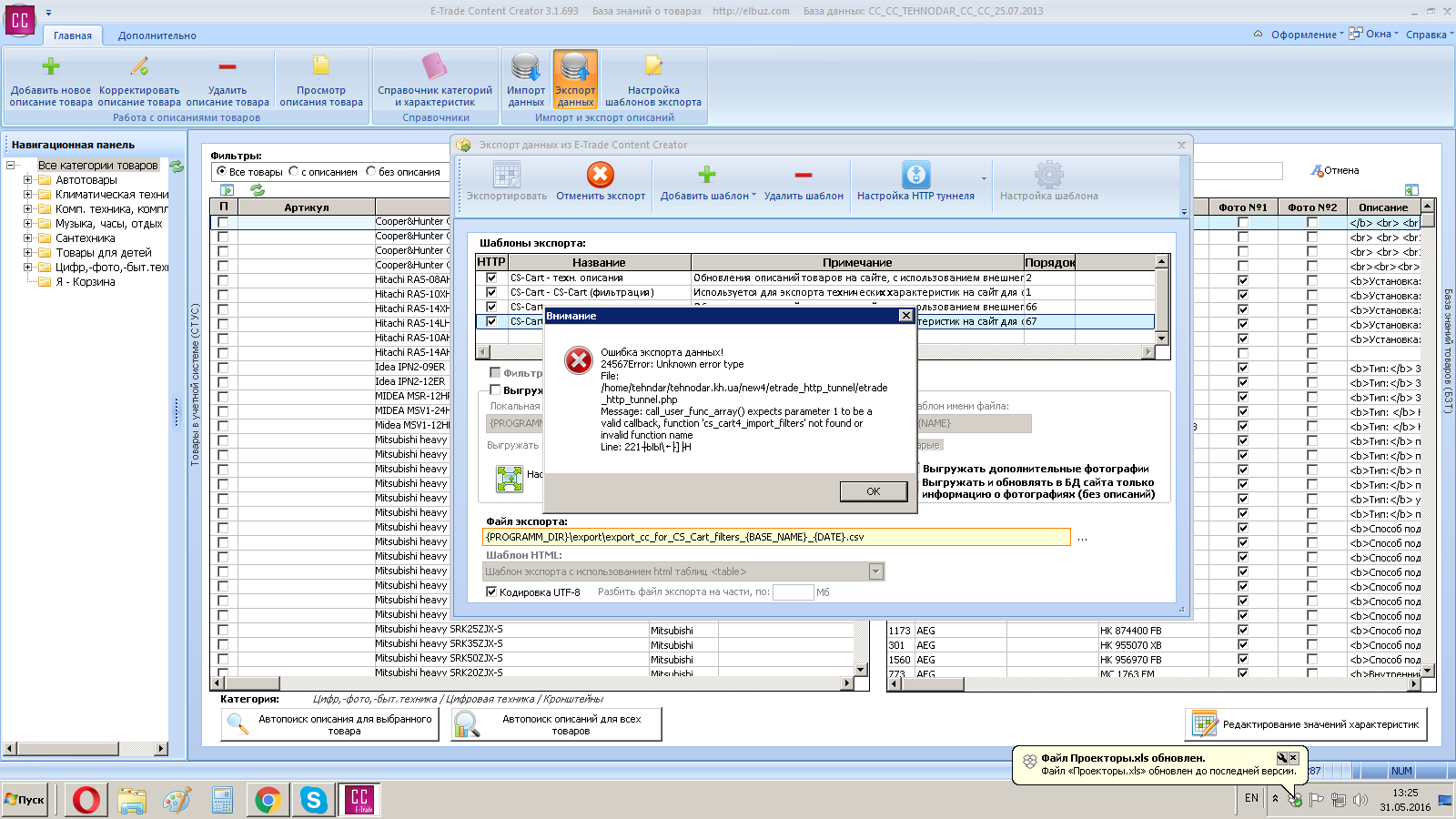The height and width of the screenshot is (819, 1456).
Task: Open the file explorer taskbar icon
Action: 132,800
